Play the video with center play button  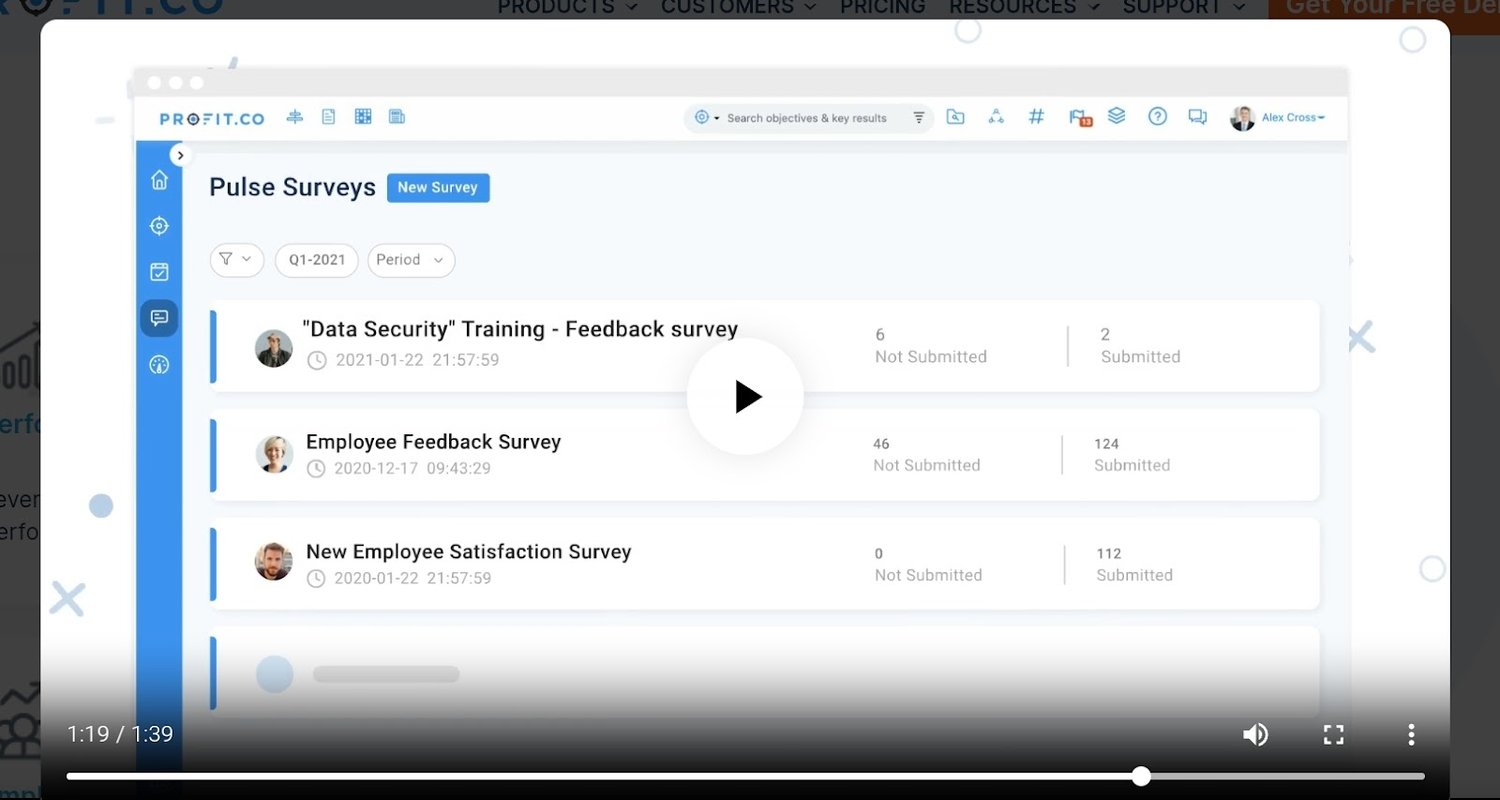[745, 397]
